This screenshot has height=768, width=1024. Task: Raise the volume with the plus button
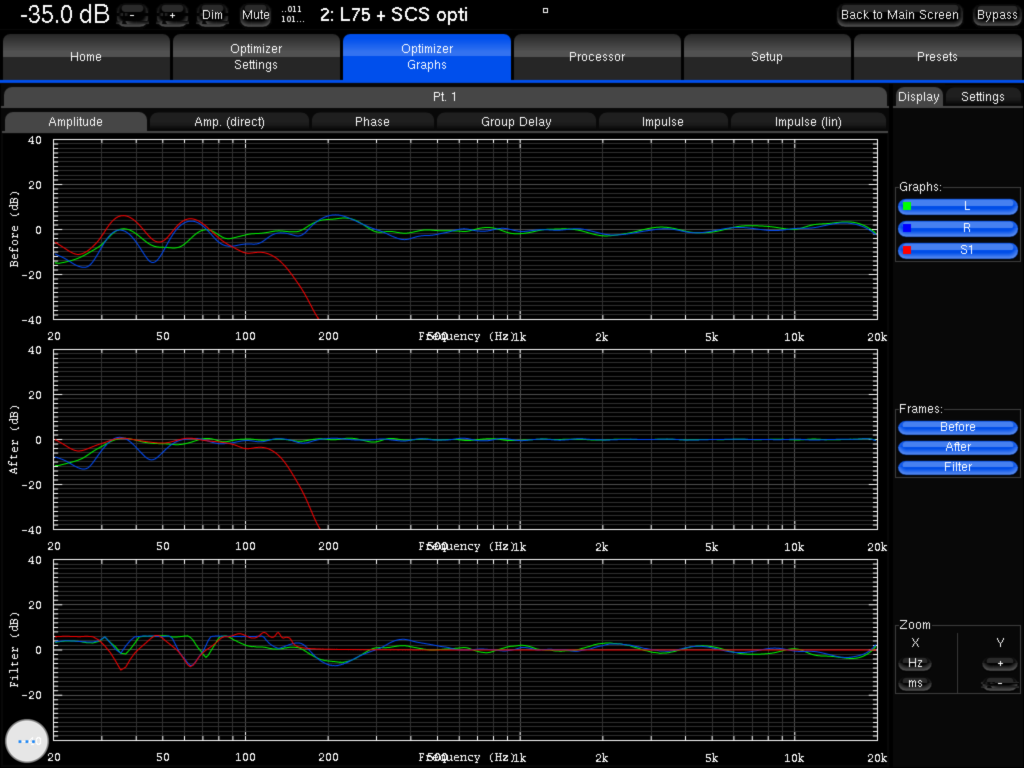click(x=172, y=15)
